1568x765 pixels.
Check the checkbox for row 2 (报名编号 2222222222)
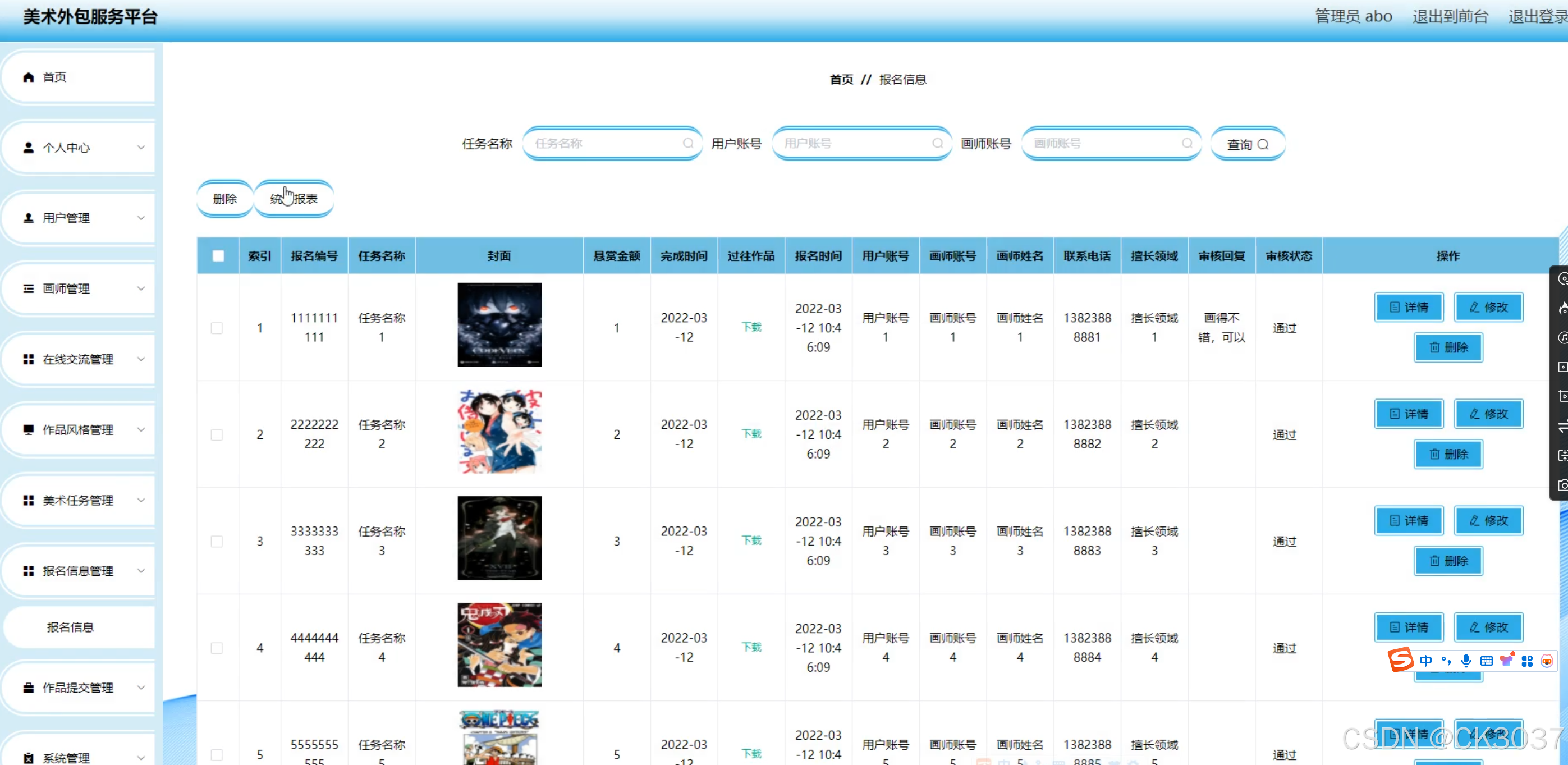(x=217, y=434)
